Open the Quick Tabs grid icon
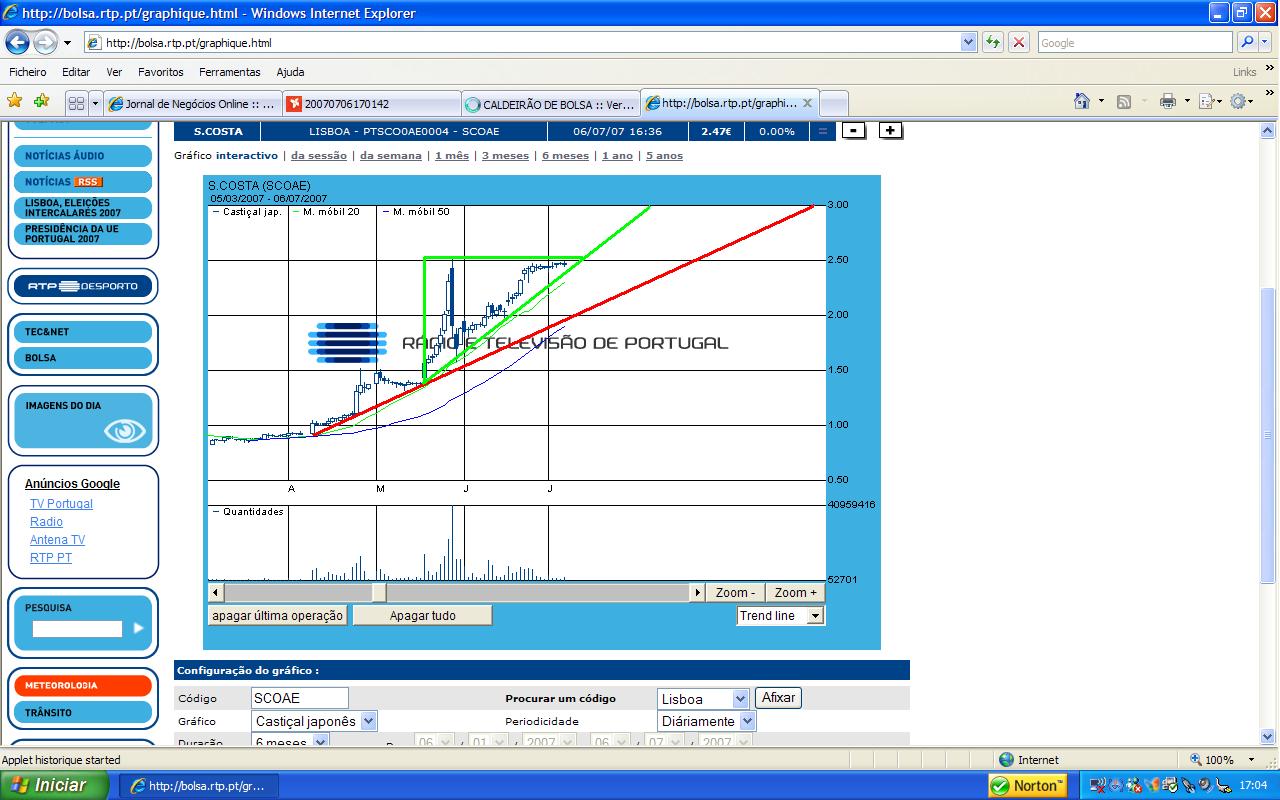The width and height of the screenshot is (1280, 800). [76, 103]
